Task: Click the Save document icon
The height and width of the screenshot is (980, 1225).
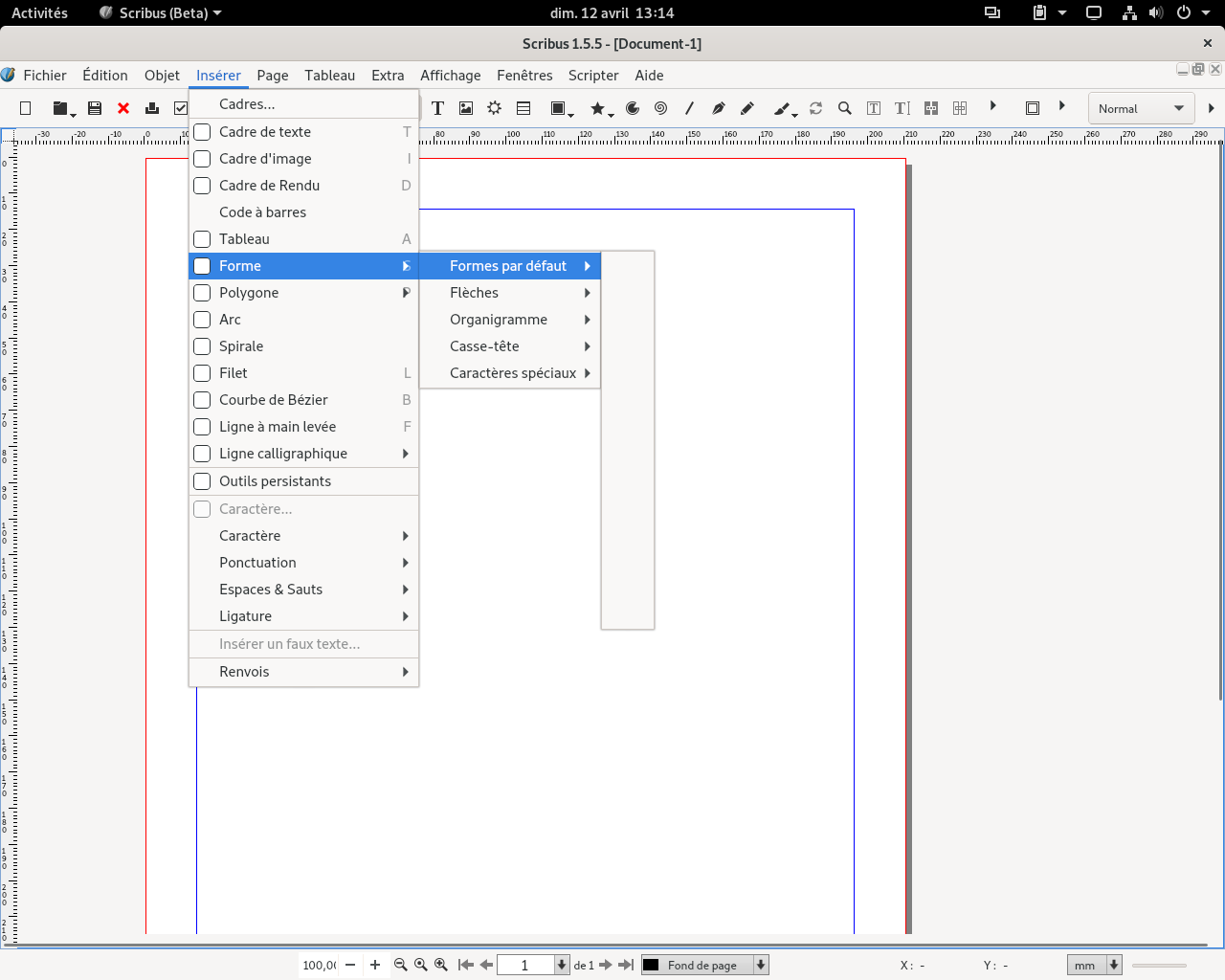Action: pos(94,107)
